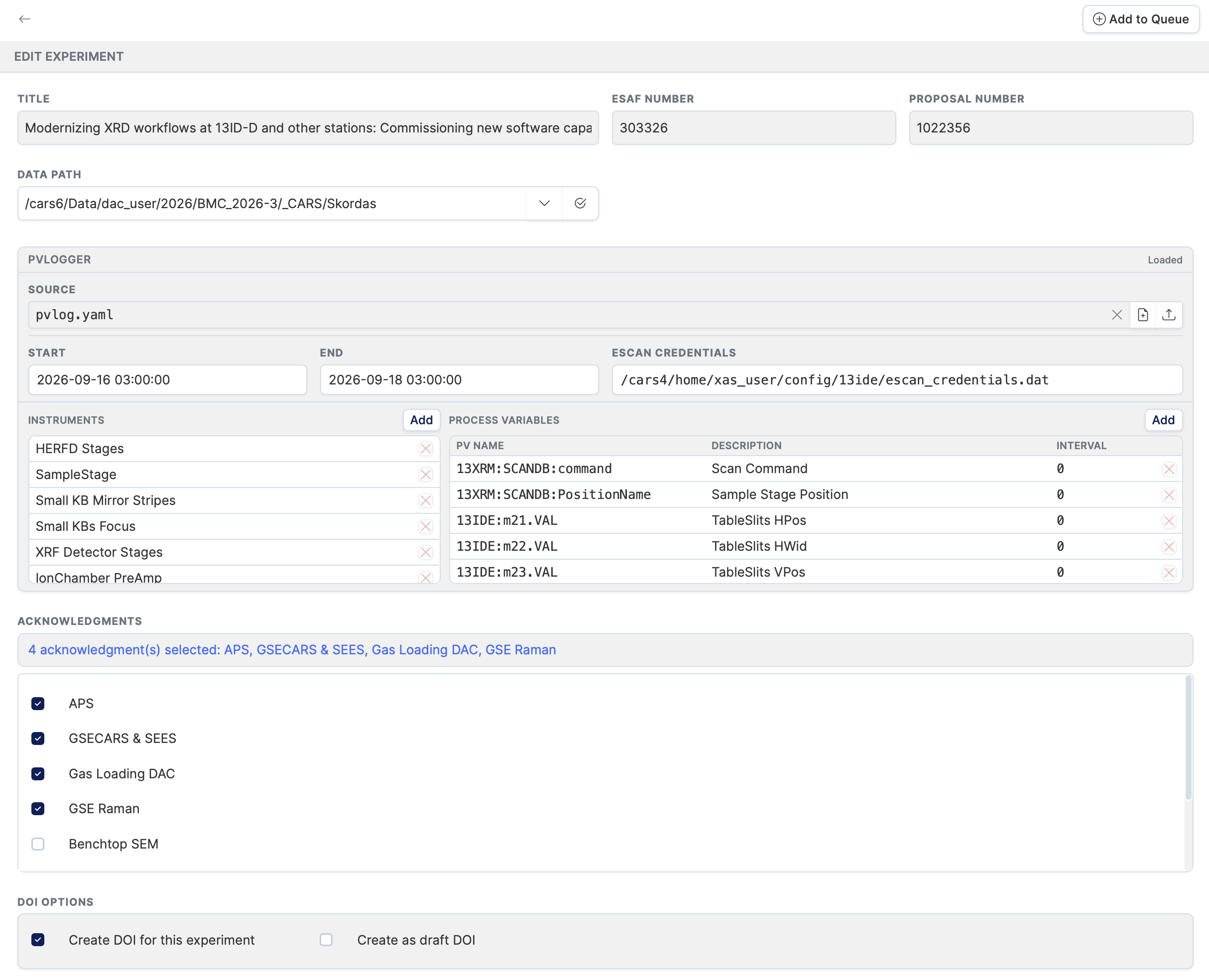The height and width of the screenshot is (980, 1209).
Task: Delete the 13IDE:m21.VAL process variable
Action: pyautogui.click(x=1168, y=520)
